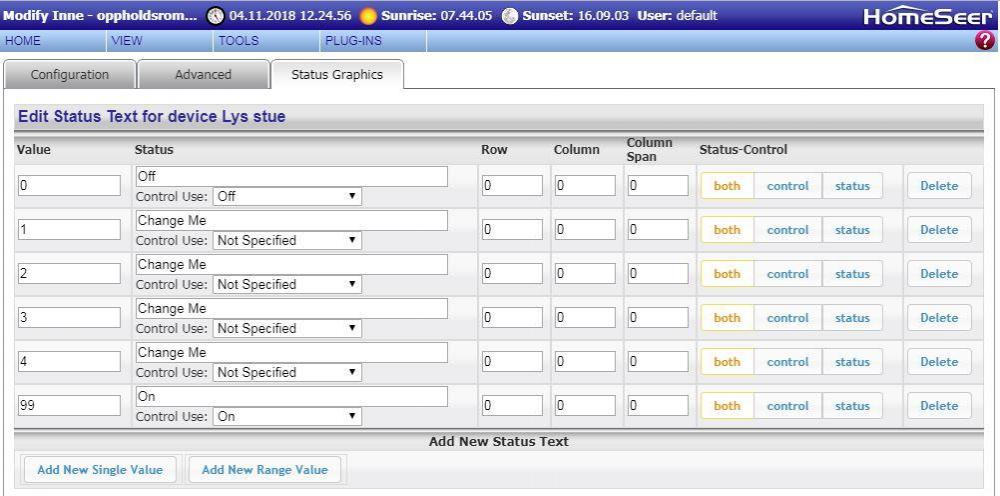The image size is (1000, 496).
Task: Open Control Use dropdown for value 2 row
Action: tap(287, 285)
